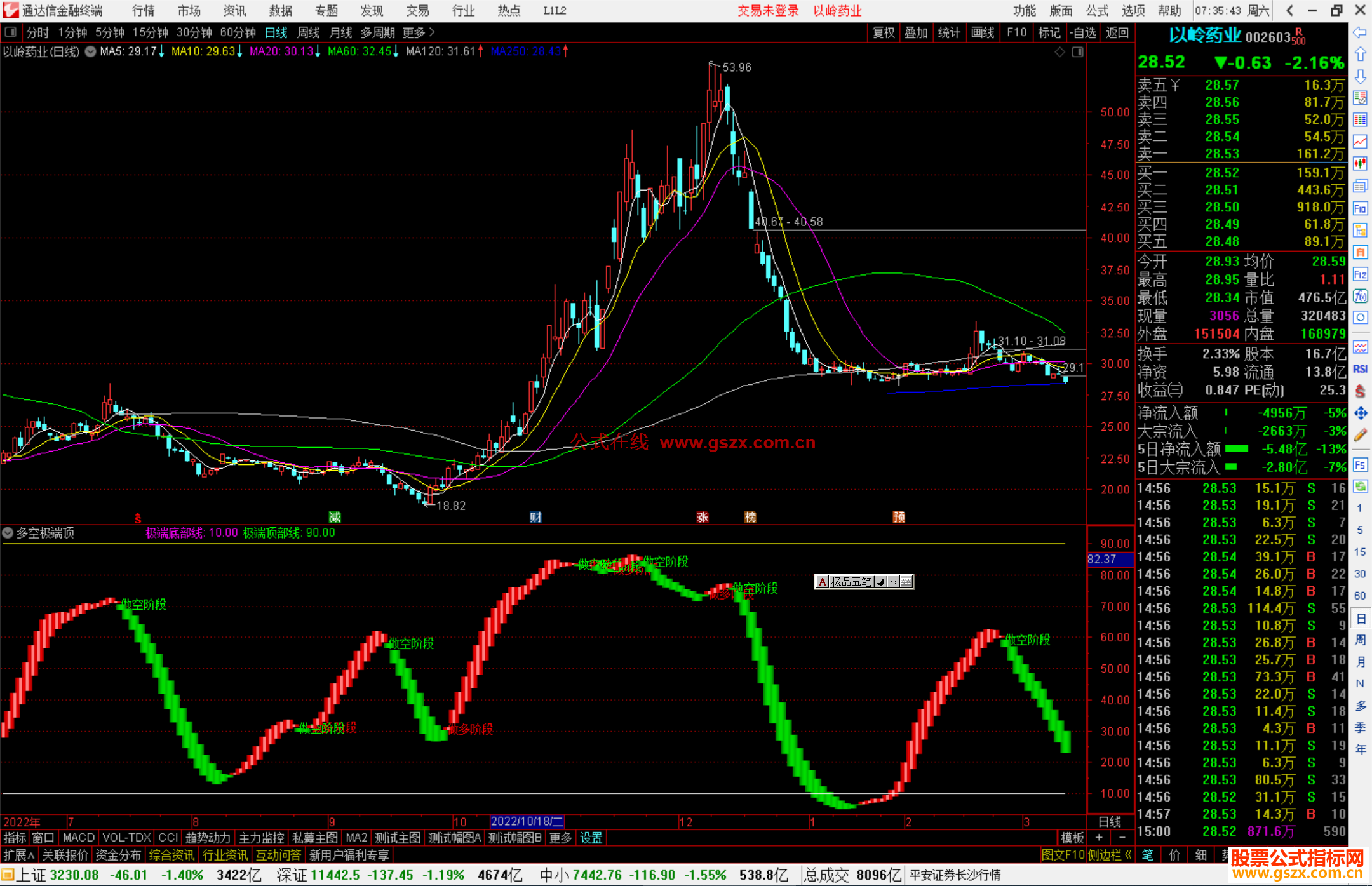Open the F10 company info sidebar icon
This screenshot has height=886, width=1372.
coord(1360,209)
